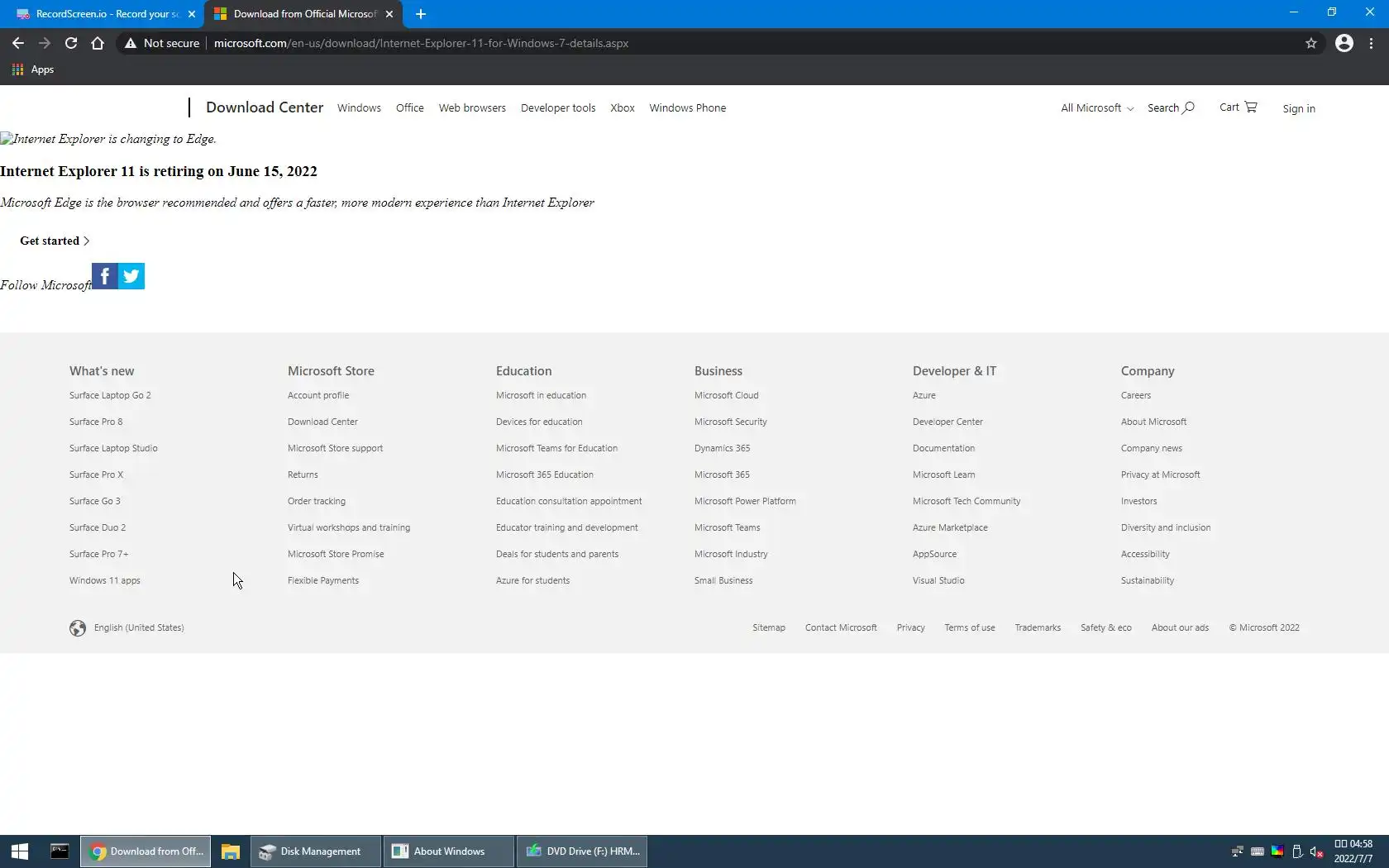Open the Microsoft Cloud link
The height and width of the screenshot is (868, 1389).
pos(727,395)
